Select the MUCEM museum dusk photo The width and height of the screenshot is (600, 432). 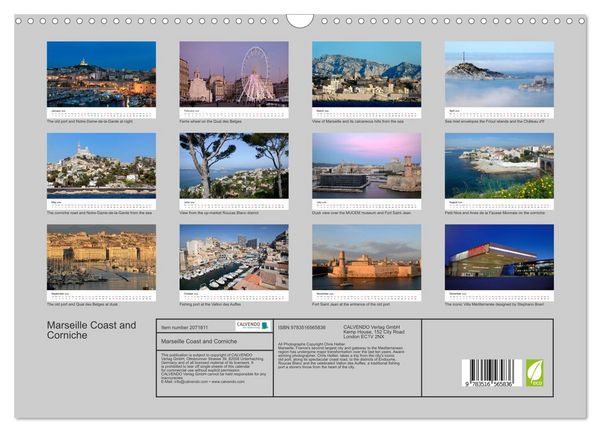click(367, 166)
